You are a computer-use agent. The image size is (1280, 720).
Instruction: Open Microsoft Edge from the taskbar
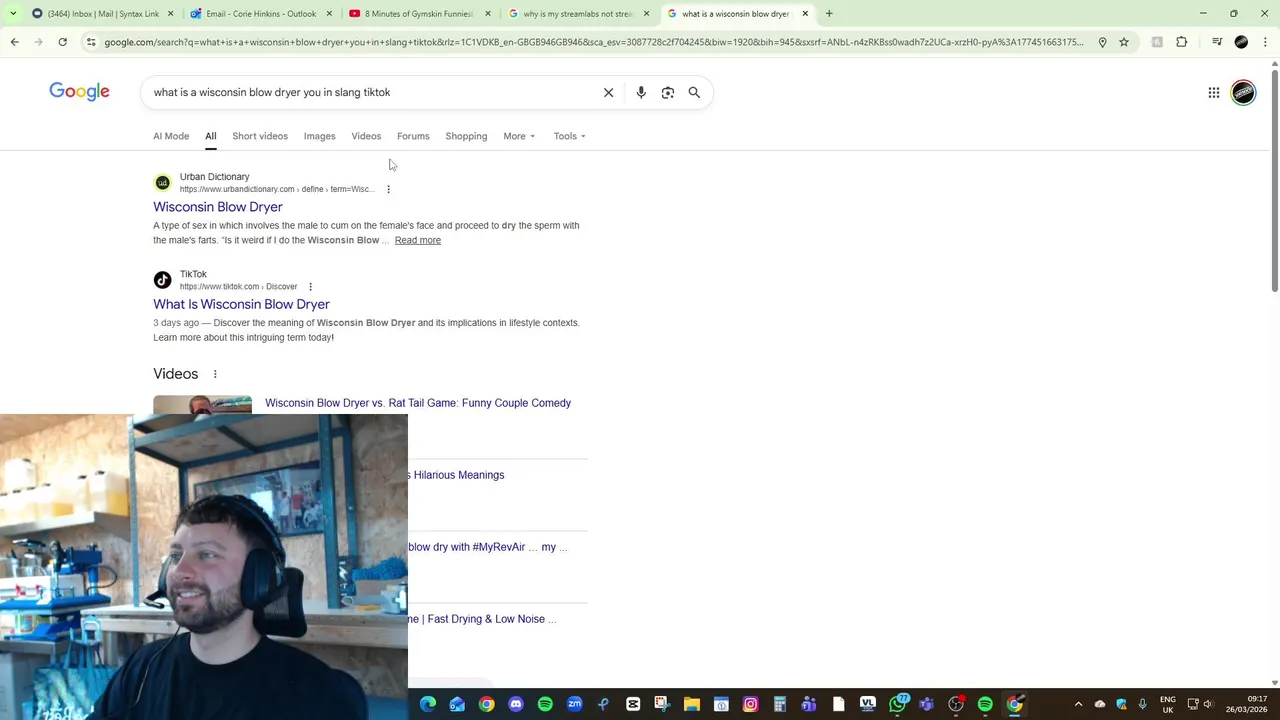pyautogui.click(x=428, y=705)
